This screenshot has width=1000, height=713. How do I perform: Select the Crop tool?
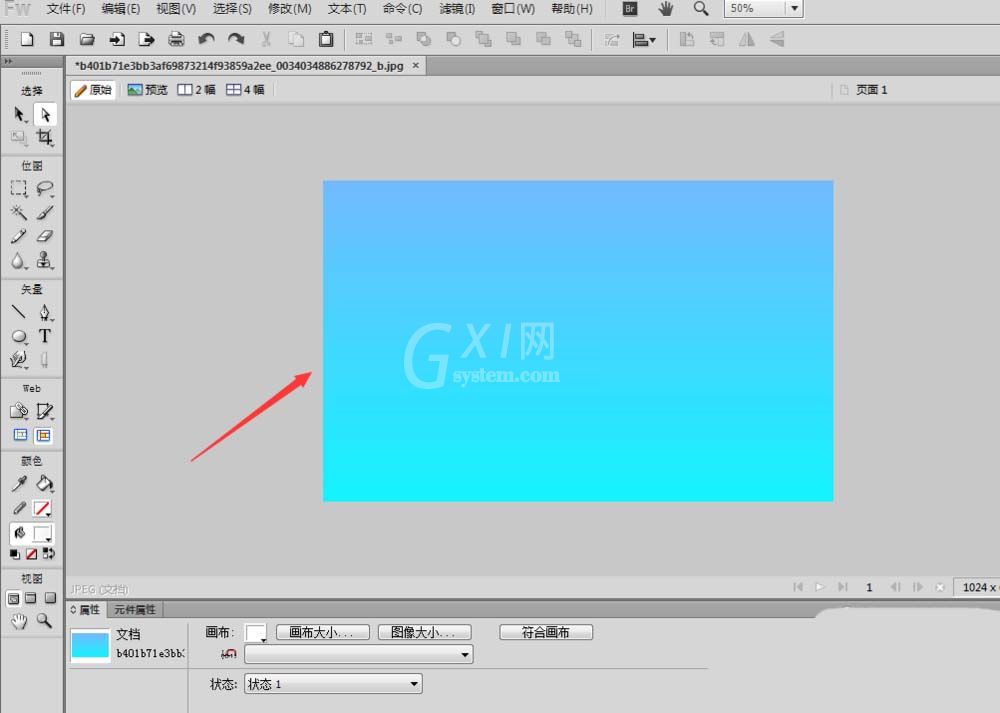click(45, 137)
